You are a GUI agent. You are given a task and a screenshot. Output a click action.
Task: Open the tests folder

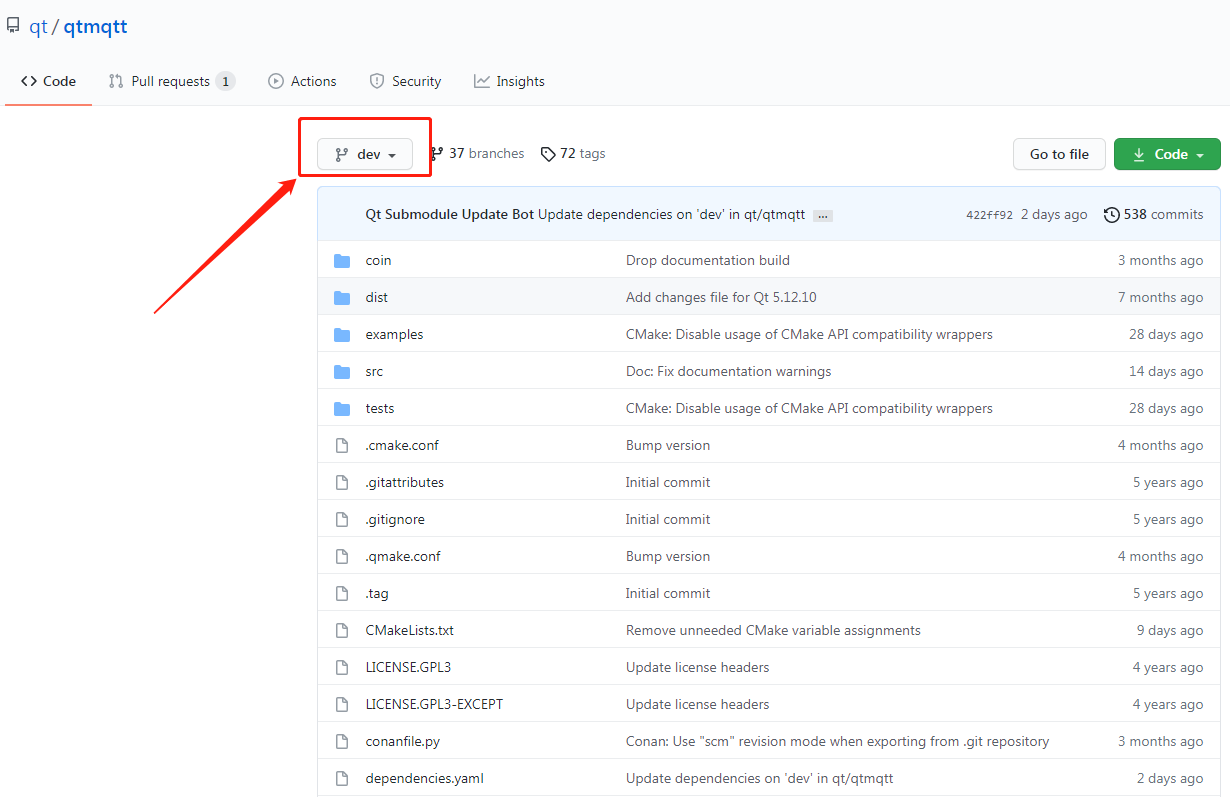(380, 409)
